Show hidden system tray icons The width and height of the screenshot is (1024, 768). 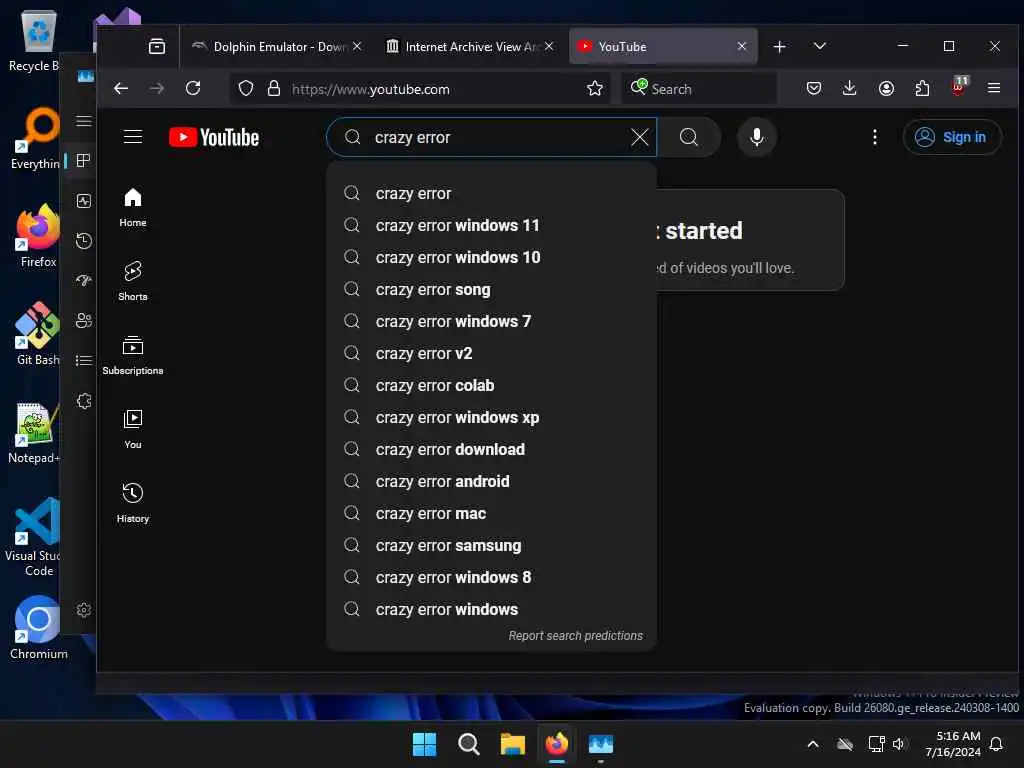pos(813,744)
